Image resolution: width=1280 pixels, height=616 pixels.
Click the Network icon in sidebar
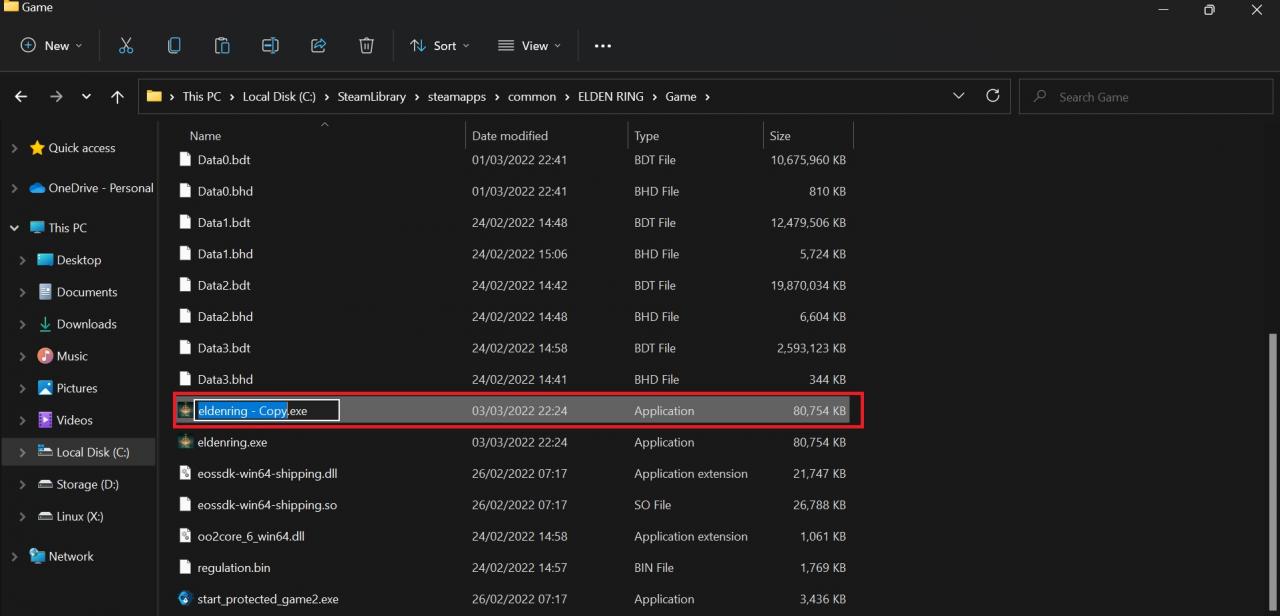(x=37, y=556)
